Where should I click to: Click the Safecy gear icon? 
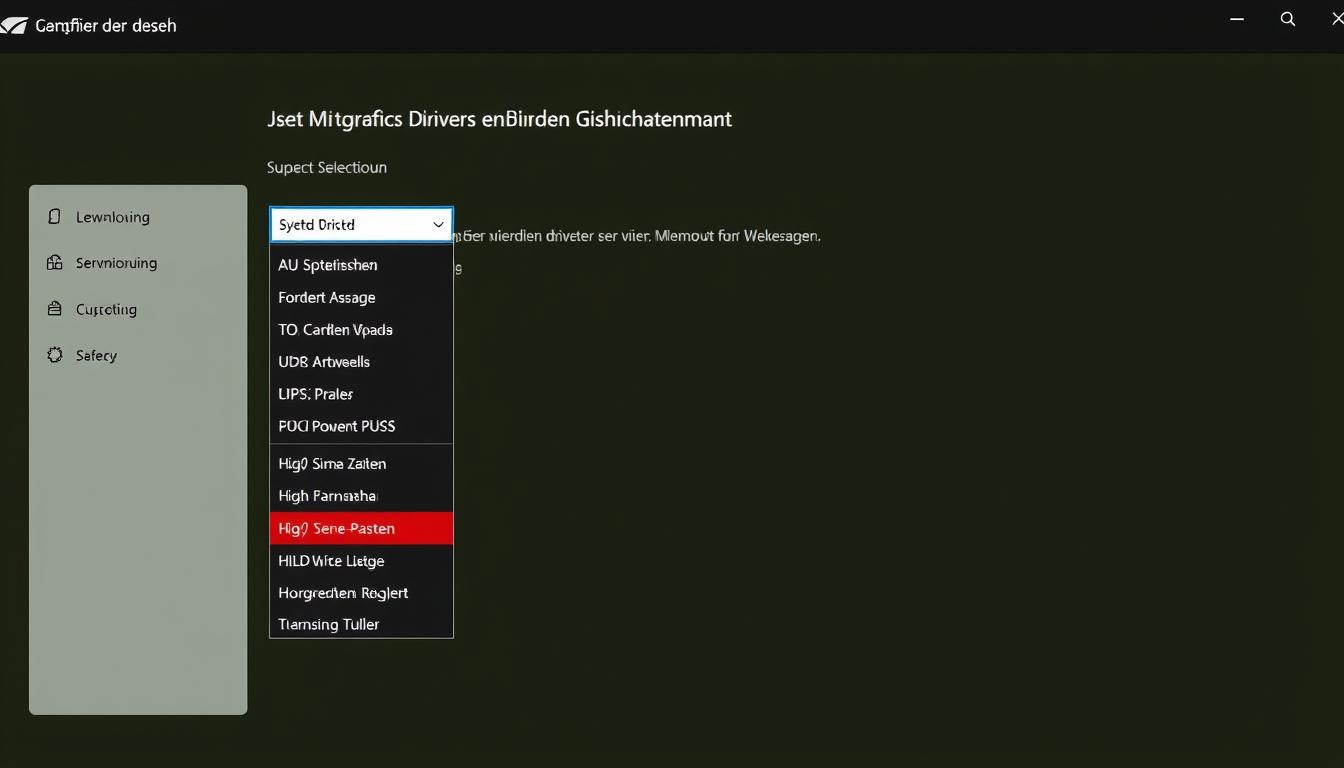tap(55, 355)
